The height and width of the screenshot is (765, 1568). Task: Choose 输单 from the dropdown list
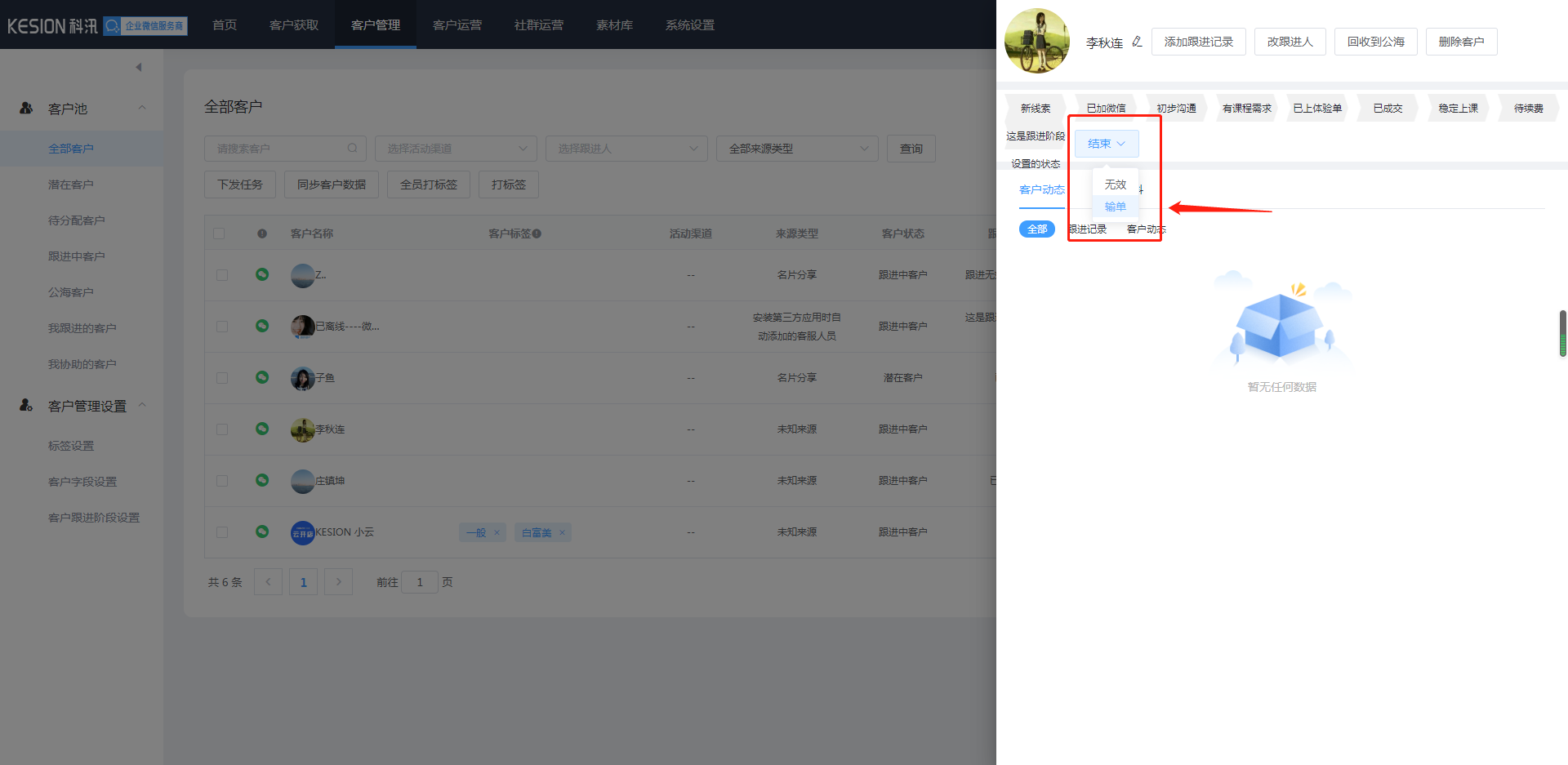click(x=1115, y=207)
